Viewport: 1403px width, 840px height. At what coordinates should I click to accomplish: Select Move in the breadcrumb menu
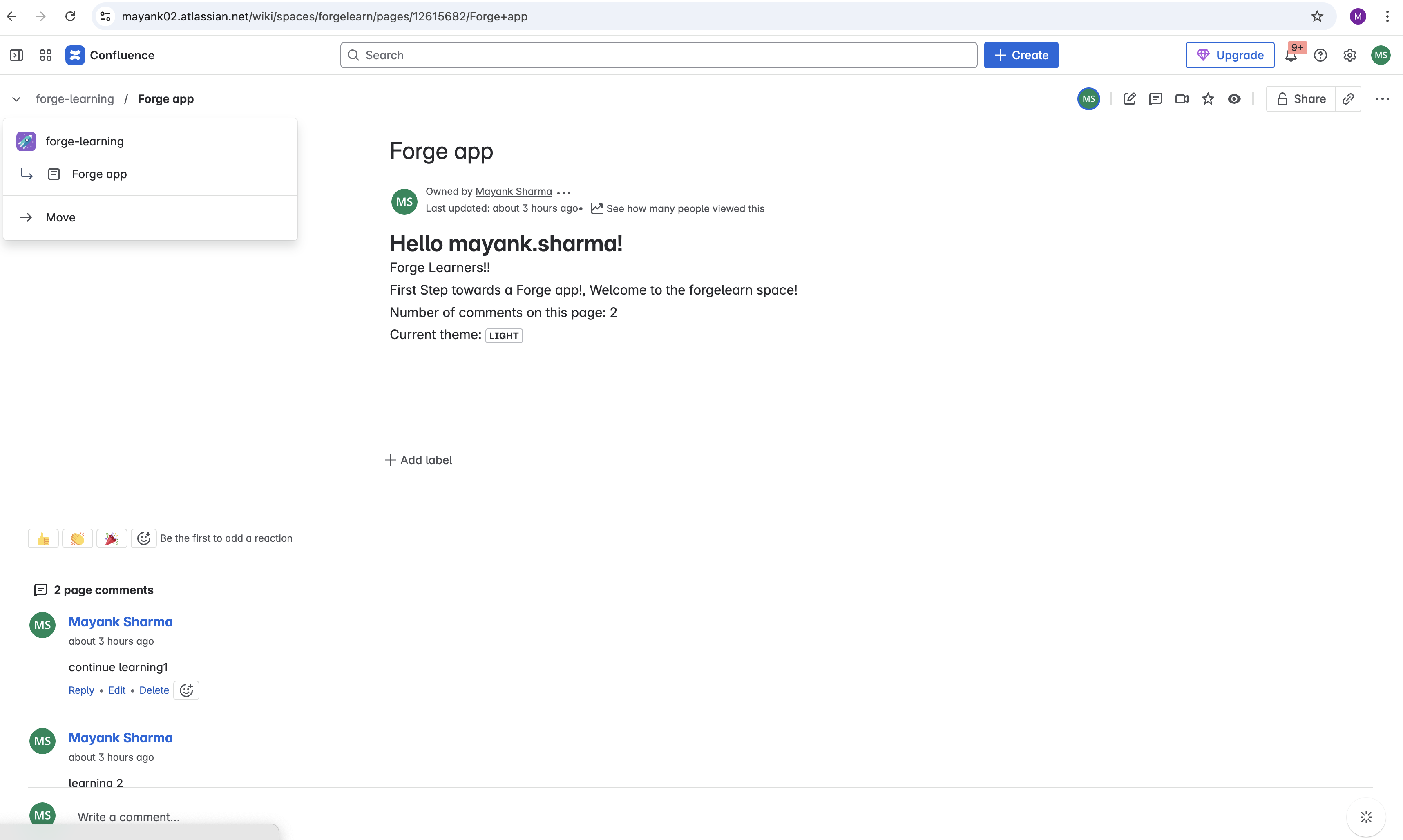point(60,217)
